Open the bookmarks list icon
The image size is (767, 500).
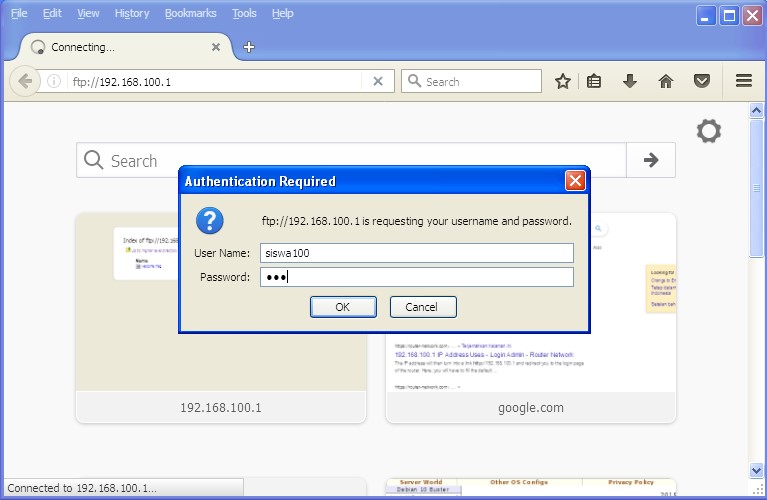tap(594, 82)
